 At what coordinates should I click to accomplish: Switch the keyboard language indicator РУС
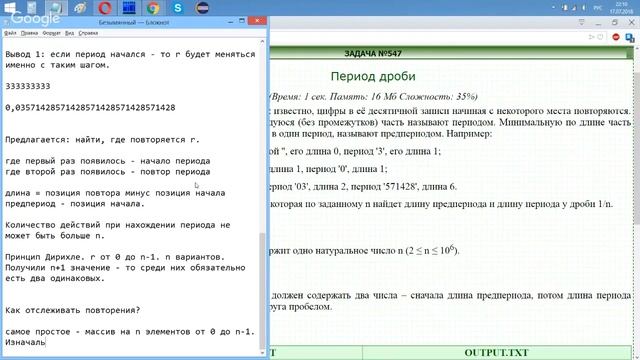pos(598,8)
